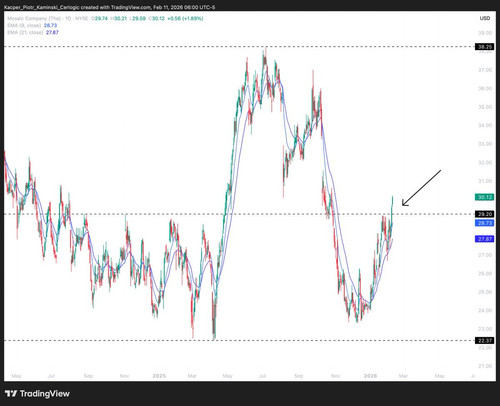Click the 34.00 price axis label

click(x=485, y=125)
